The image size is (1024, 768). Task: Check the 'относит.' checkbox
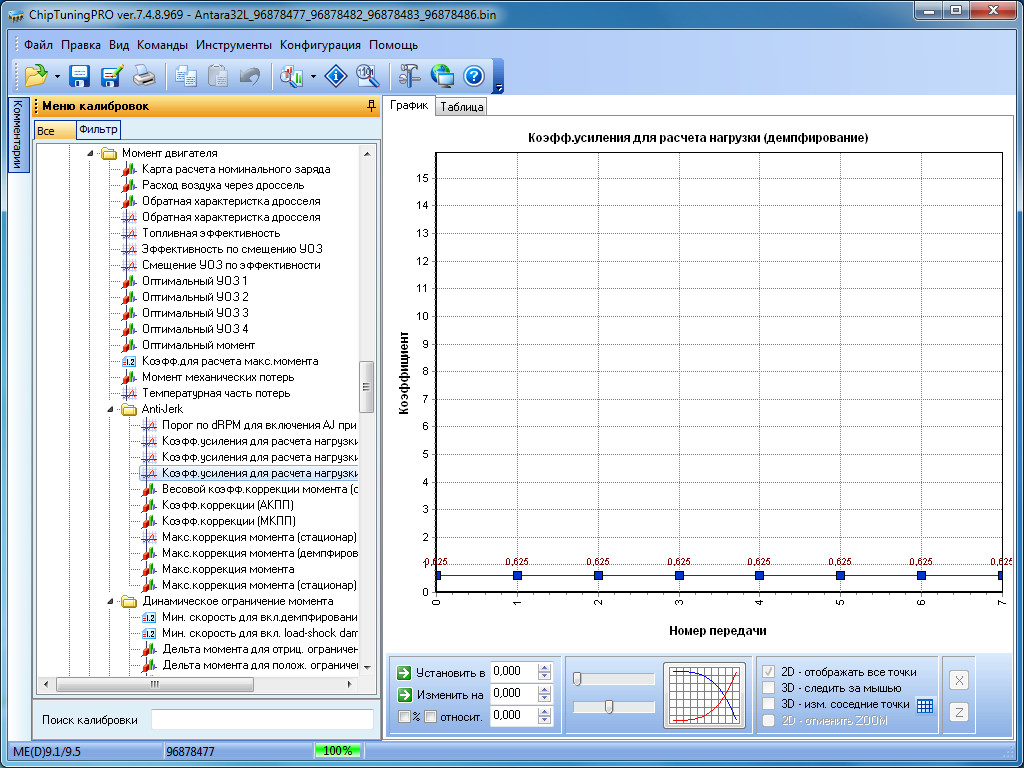[430, 716]
